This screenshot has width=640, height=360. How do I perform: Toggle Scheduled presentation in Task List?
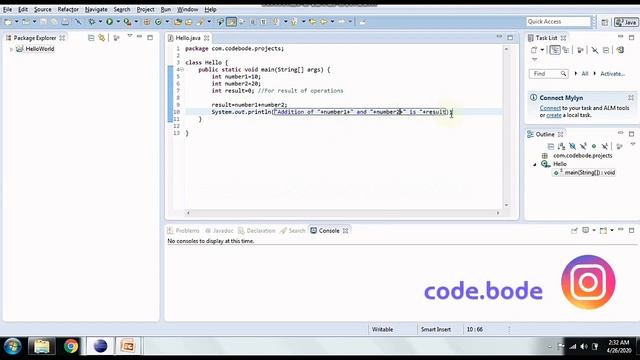click(566, 50)
